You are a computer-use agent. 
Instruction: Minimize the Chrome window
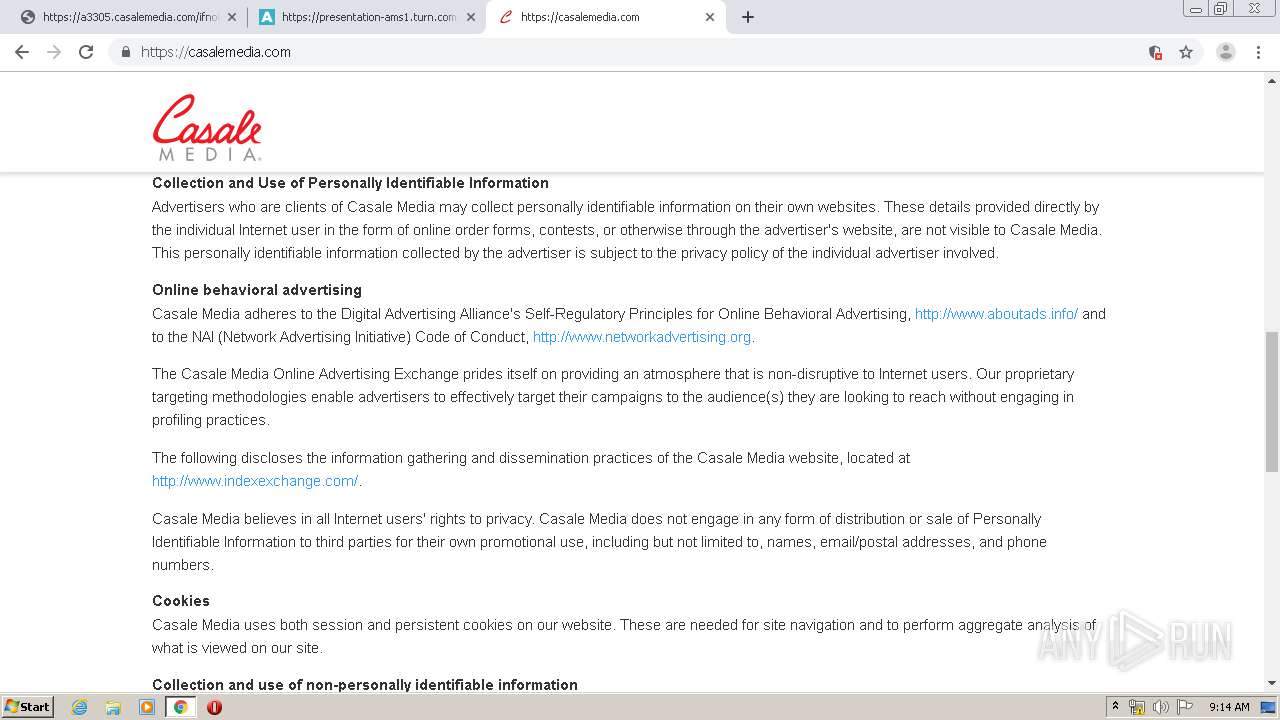point(1196,8)
